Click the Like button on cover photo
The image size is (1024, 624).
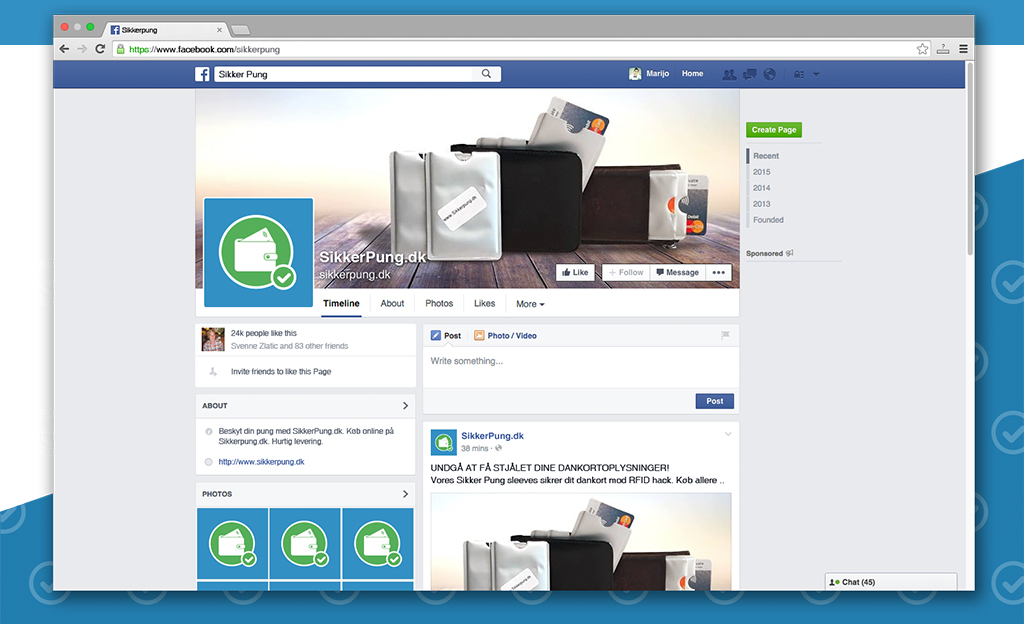click(x=575, y=272)
